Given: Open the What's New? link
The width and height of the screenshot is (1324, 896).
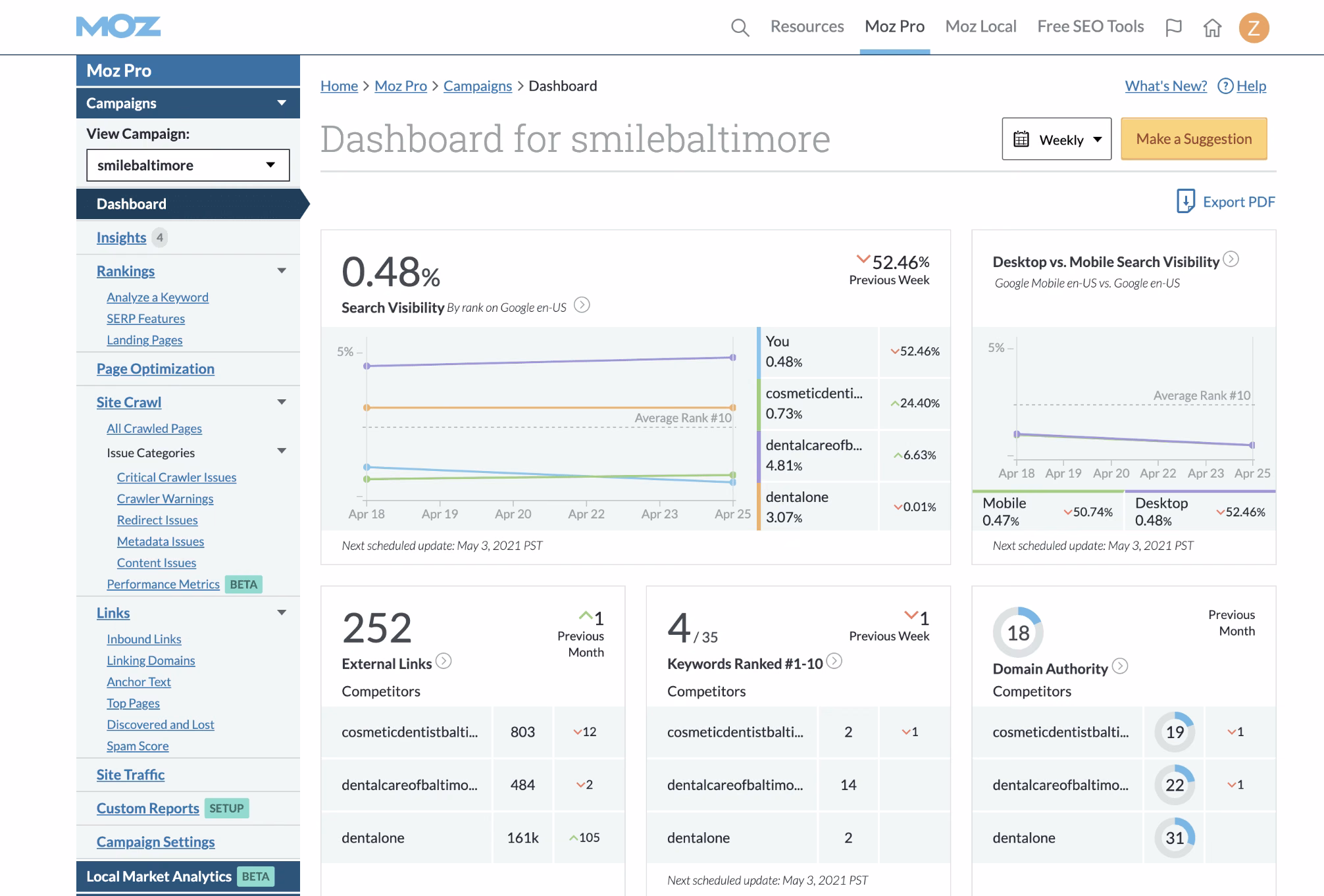Looking at the screenshot, I should (1165, 86).
